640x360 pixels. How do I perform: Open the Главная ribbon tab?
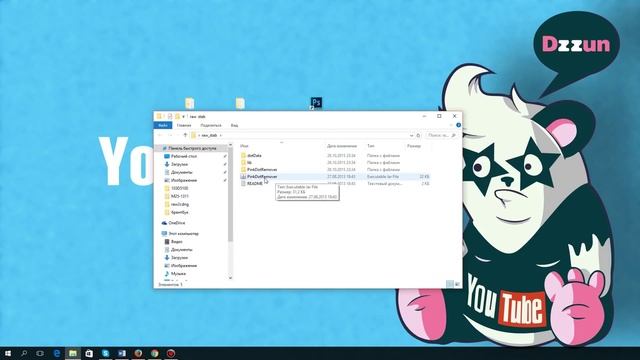[184, 125]
